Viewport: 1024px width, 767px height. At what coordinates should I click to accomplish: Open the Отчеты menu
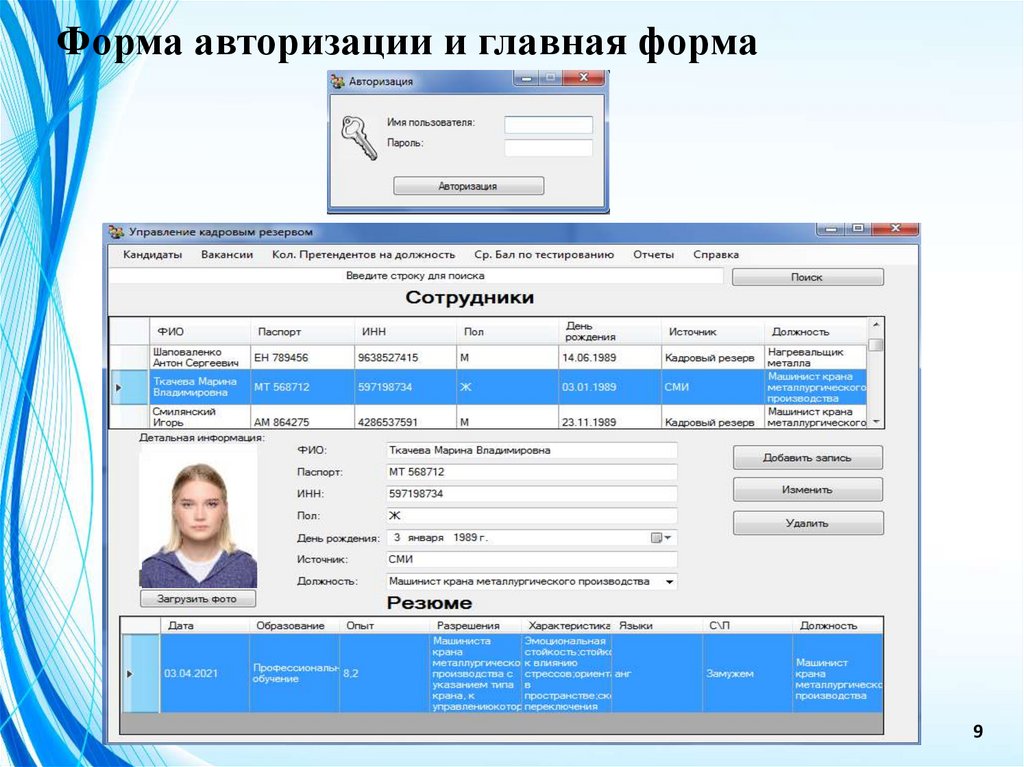click(x=655, y=255)
